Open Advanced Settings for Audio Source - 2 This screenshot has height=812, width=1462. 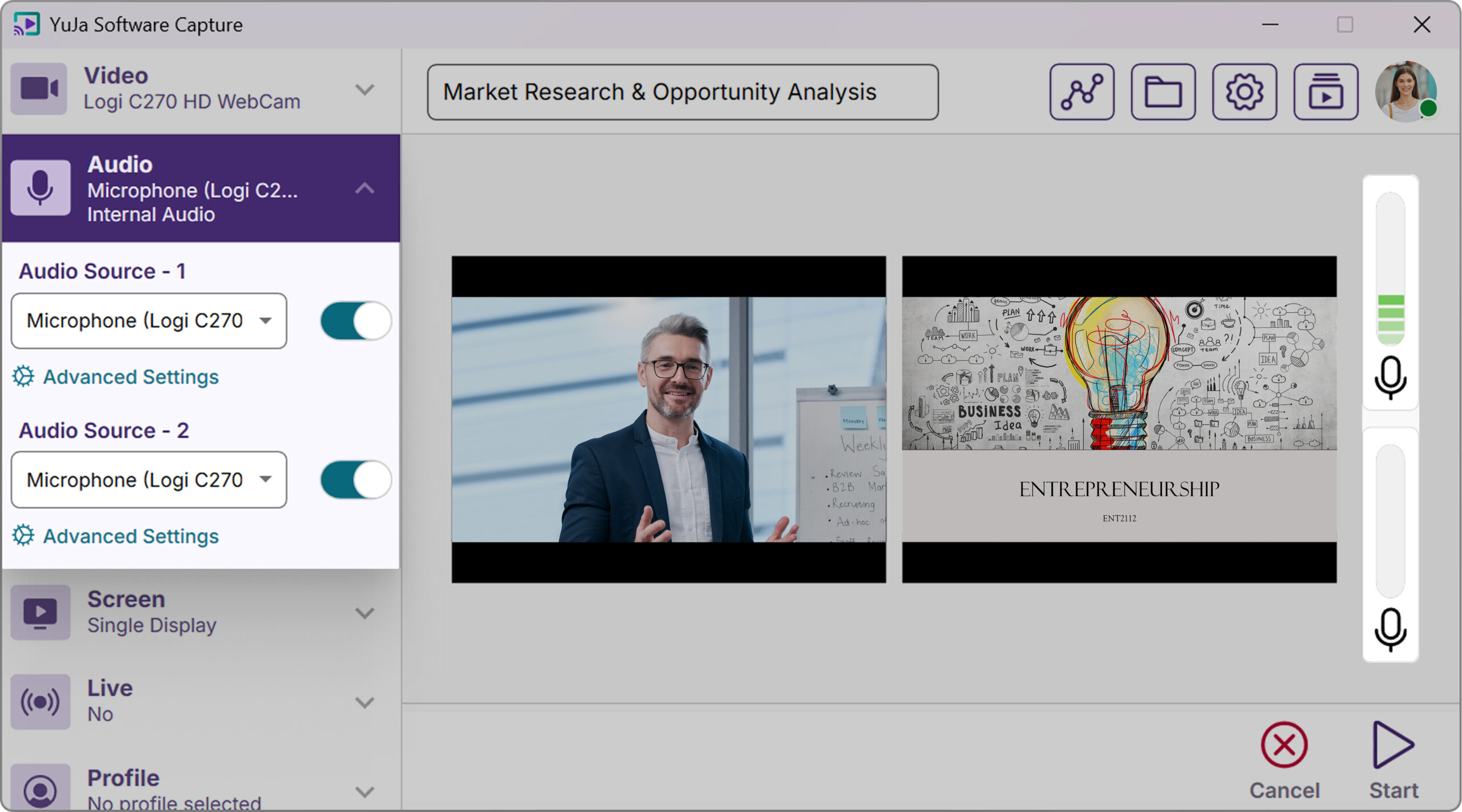(131, 536)
